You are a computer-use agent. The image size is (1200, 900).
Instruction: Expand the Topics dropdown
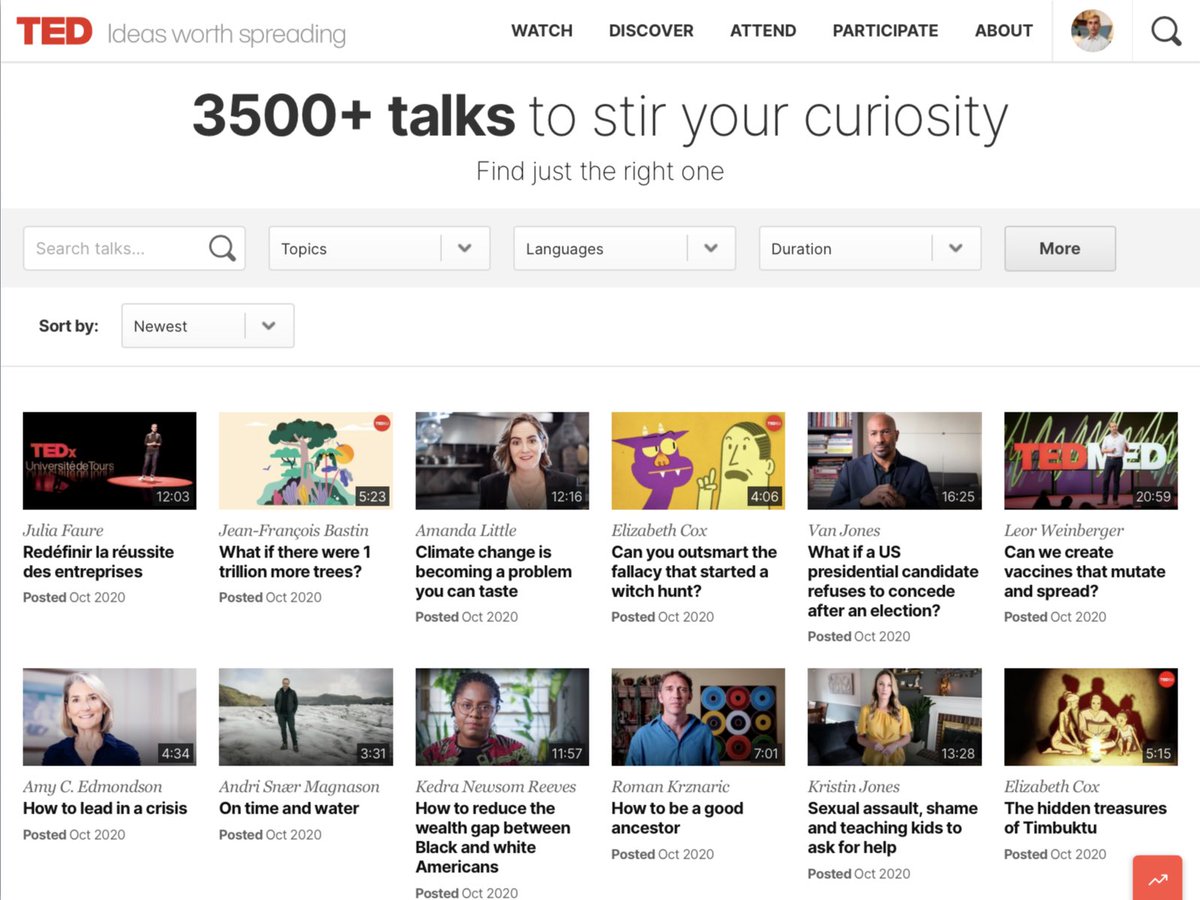[x=379, y=248]
